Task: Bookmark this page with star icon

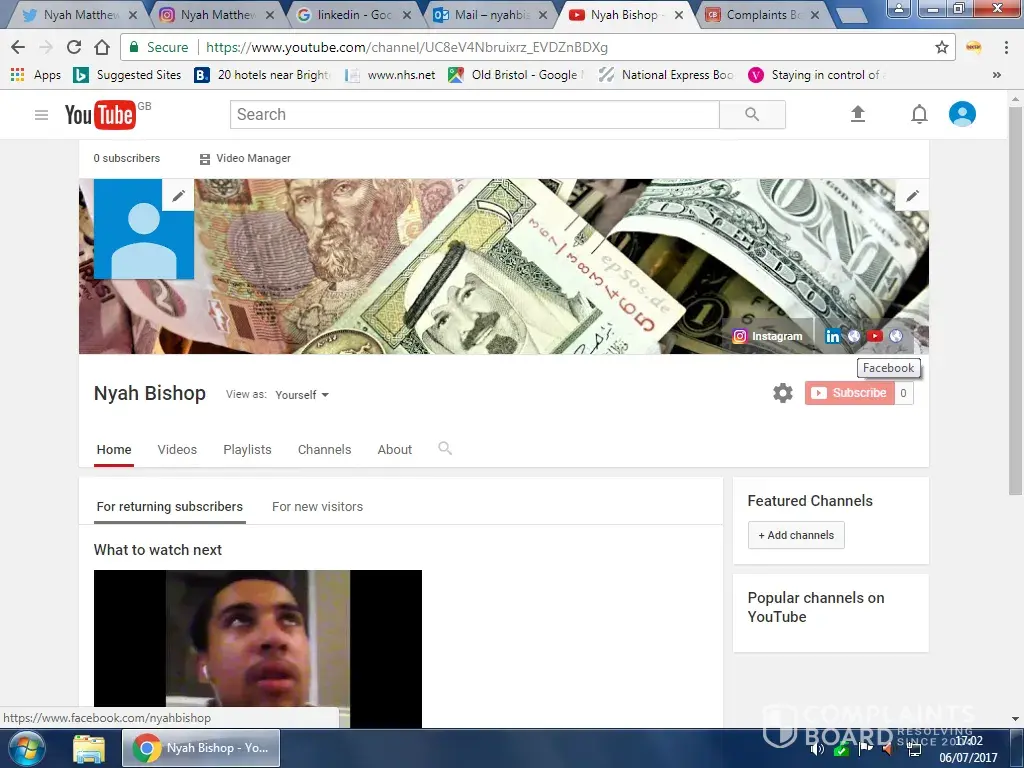Action: 941,47
